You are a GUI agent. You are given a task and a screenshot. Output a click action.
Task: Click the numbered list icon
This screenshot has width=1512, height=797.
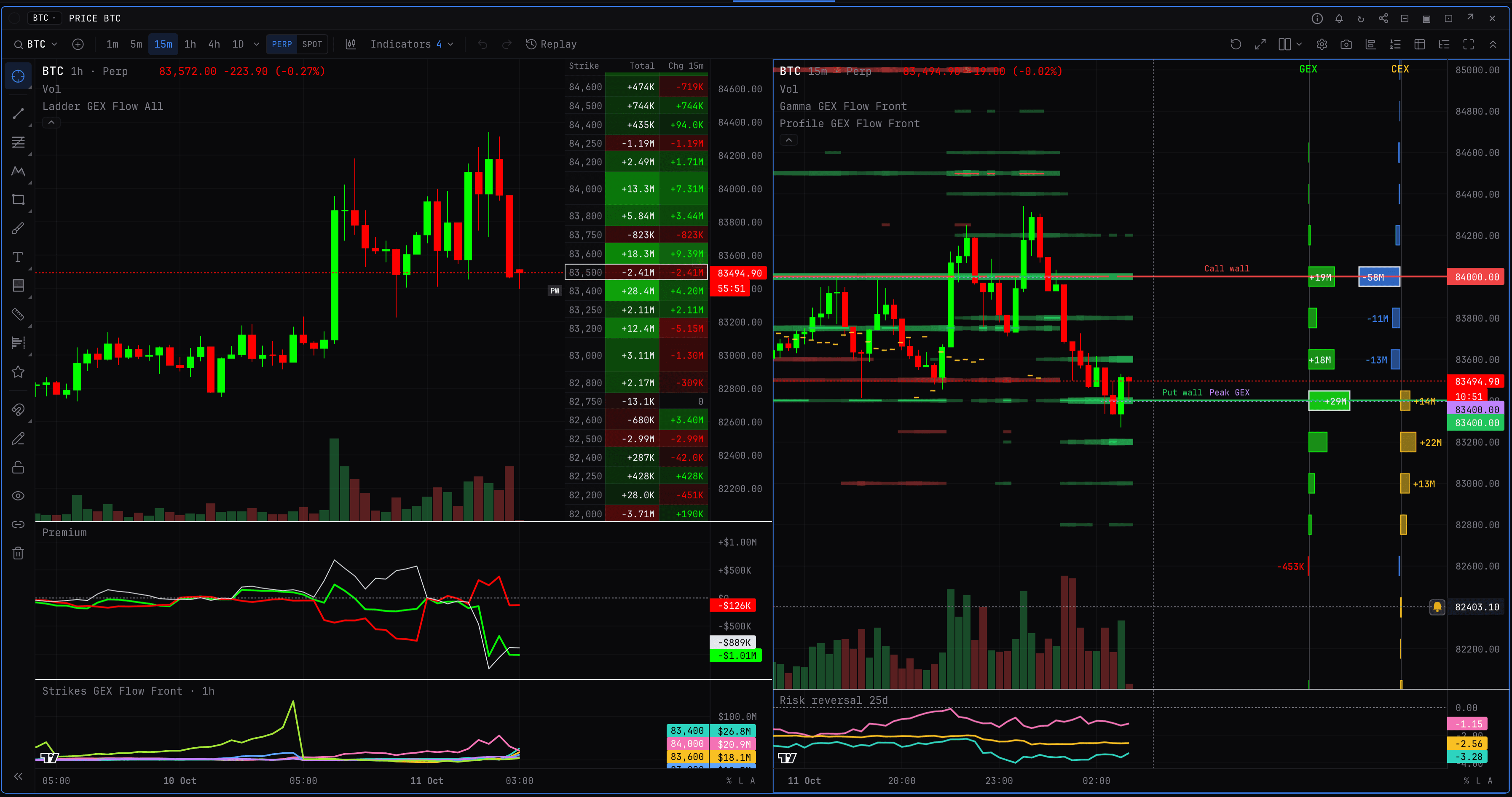click(1395, 44)
